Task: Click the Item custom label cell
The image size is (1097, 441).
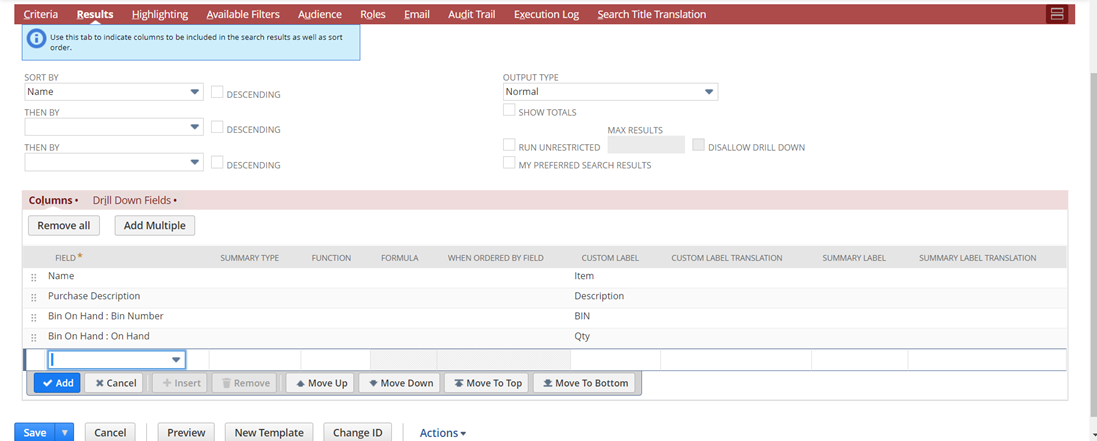Action: click(615, 276)
